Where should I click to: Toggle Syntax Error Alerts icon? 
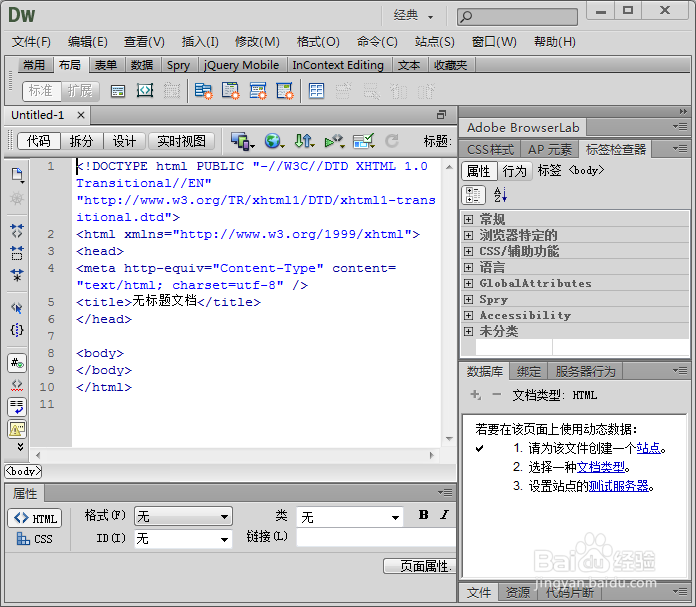click(17, 429)
